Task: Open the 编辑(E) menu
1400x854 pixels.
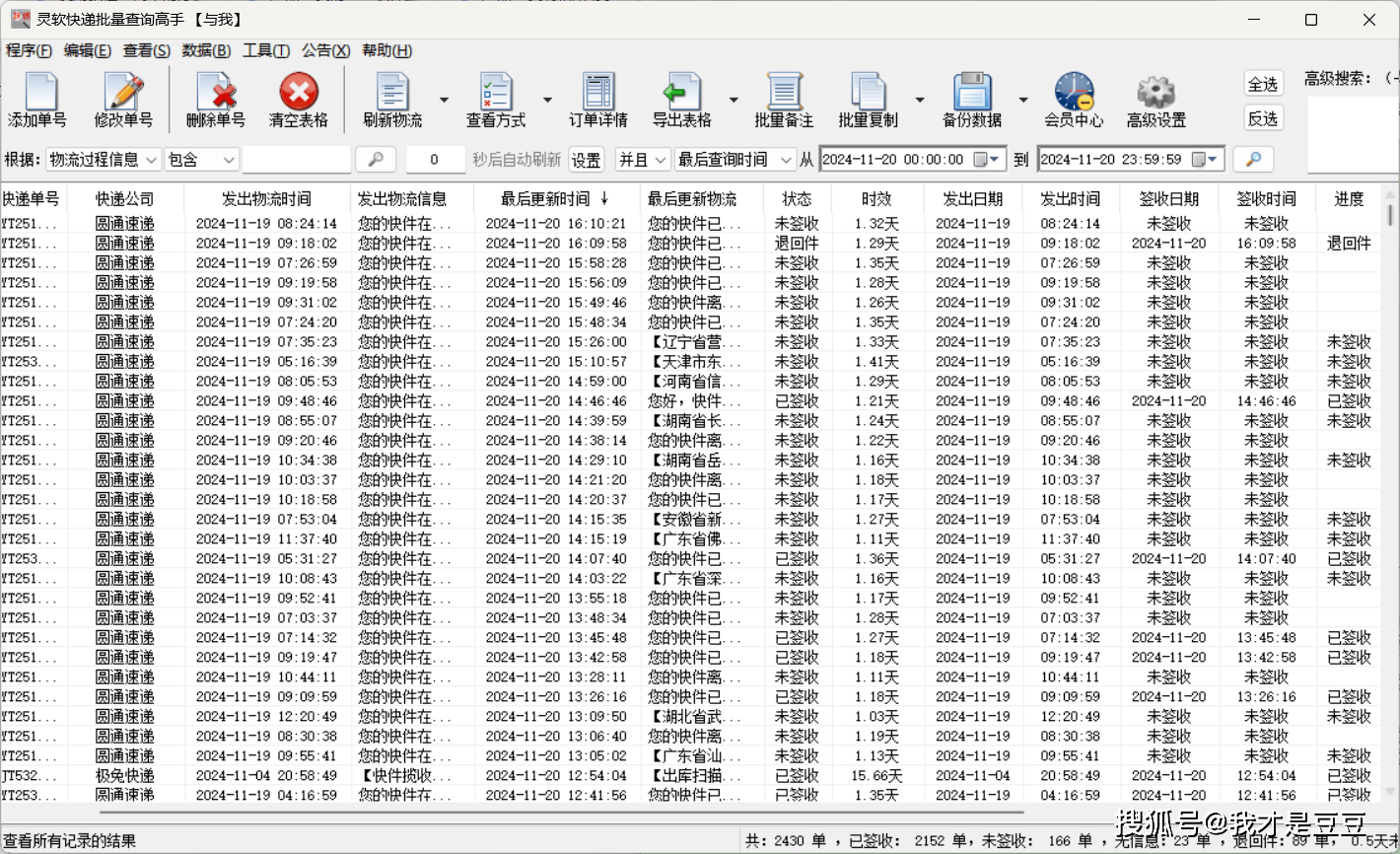Action: coord(88,51)
